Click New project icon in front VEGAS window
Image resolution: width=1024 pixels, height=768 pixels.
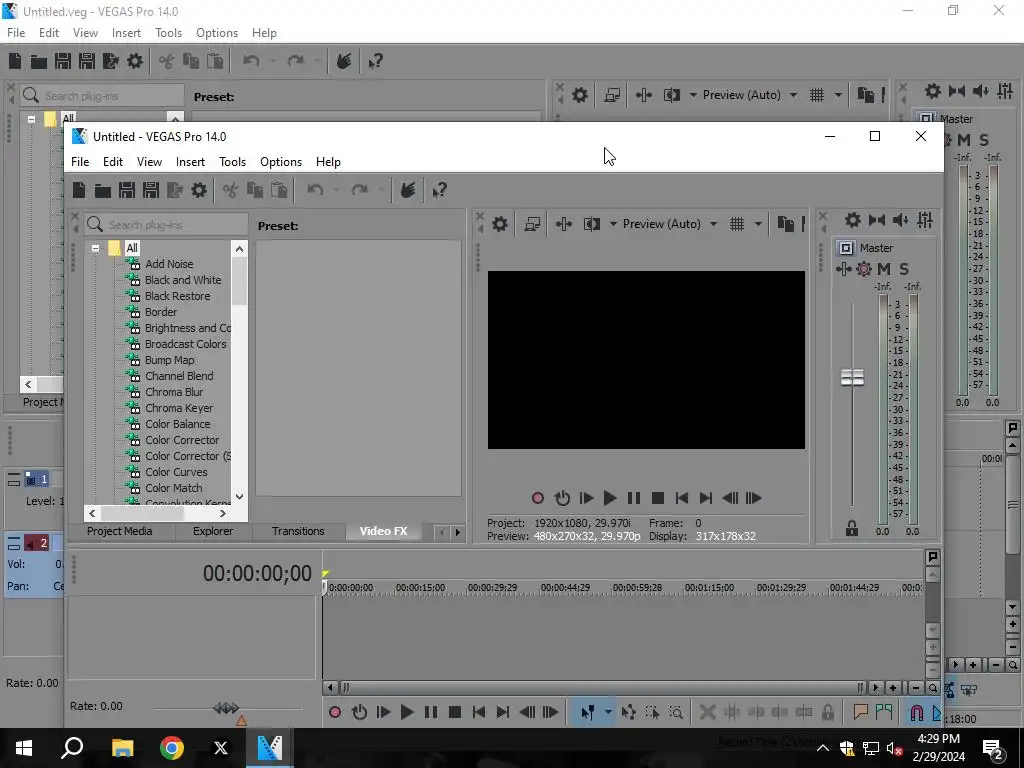79,190
